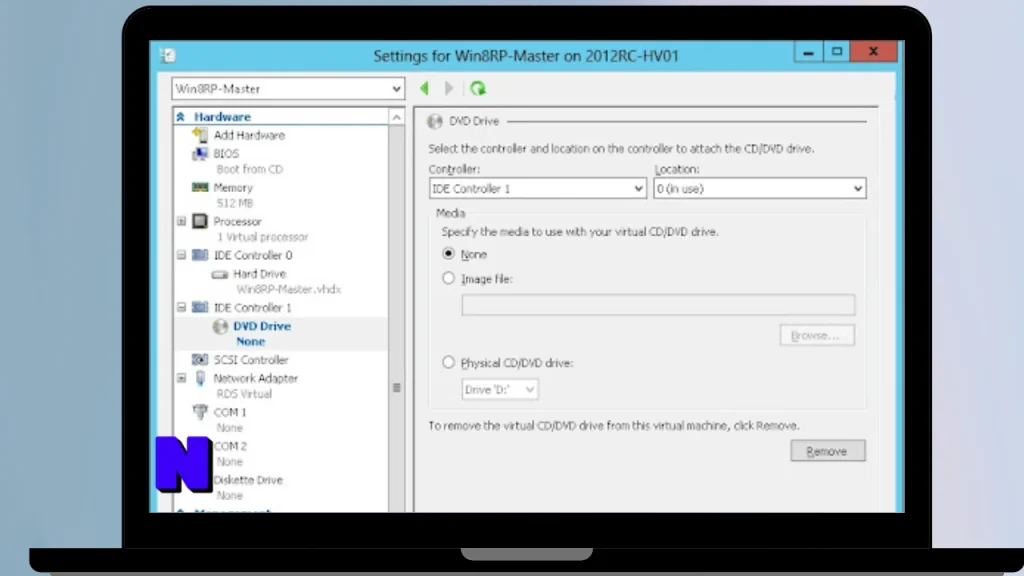The height and width of the screenshot is (576, 1024).
Task: Click the IDE Controller 0 icon
Action: [200, 255]
